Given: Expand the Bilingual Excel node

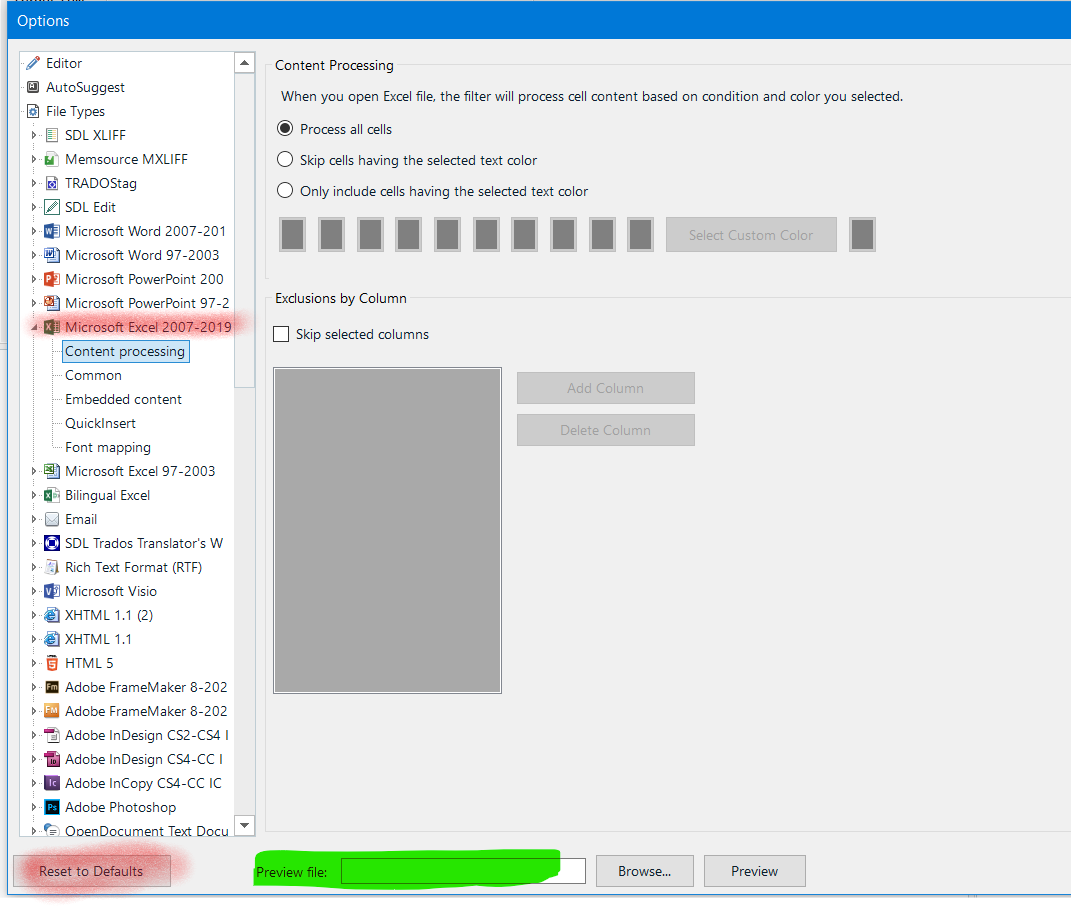Looking at the screenshot, I should click(x=33, y=495).
